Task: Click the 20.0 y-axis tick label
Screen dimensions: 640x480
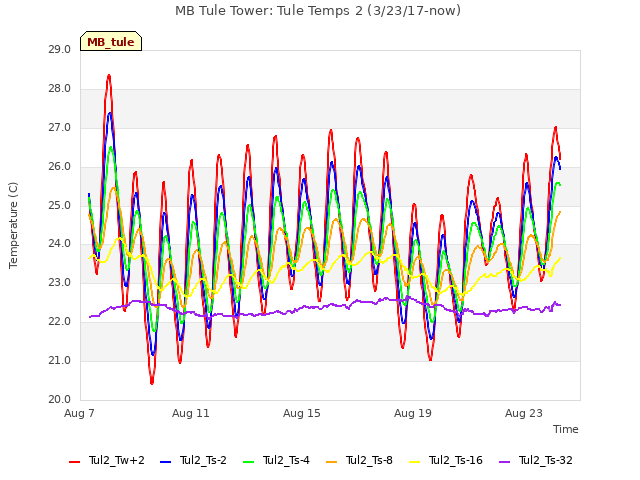Action: pos(60,399)
